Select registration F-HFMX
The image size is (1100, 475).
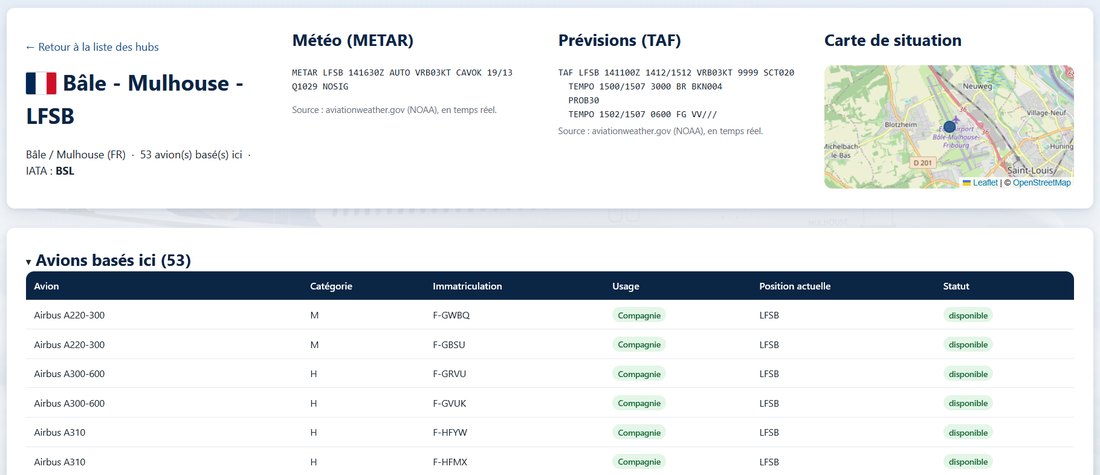click(x=450, y=462)
